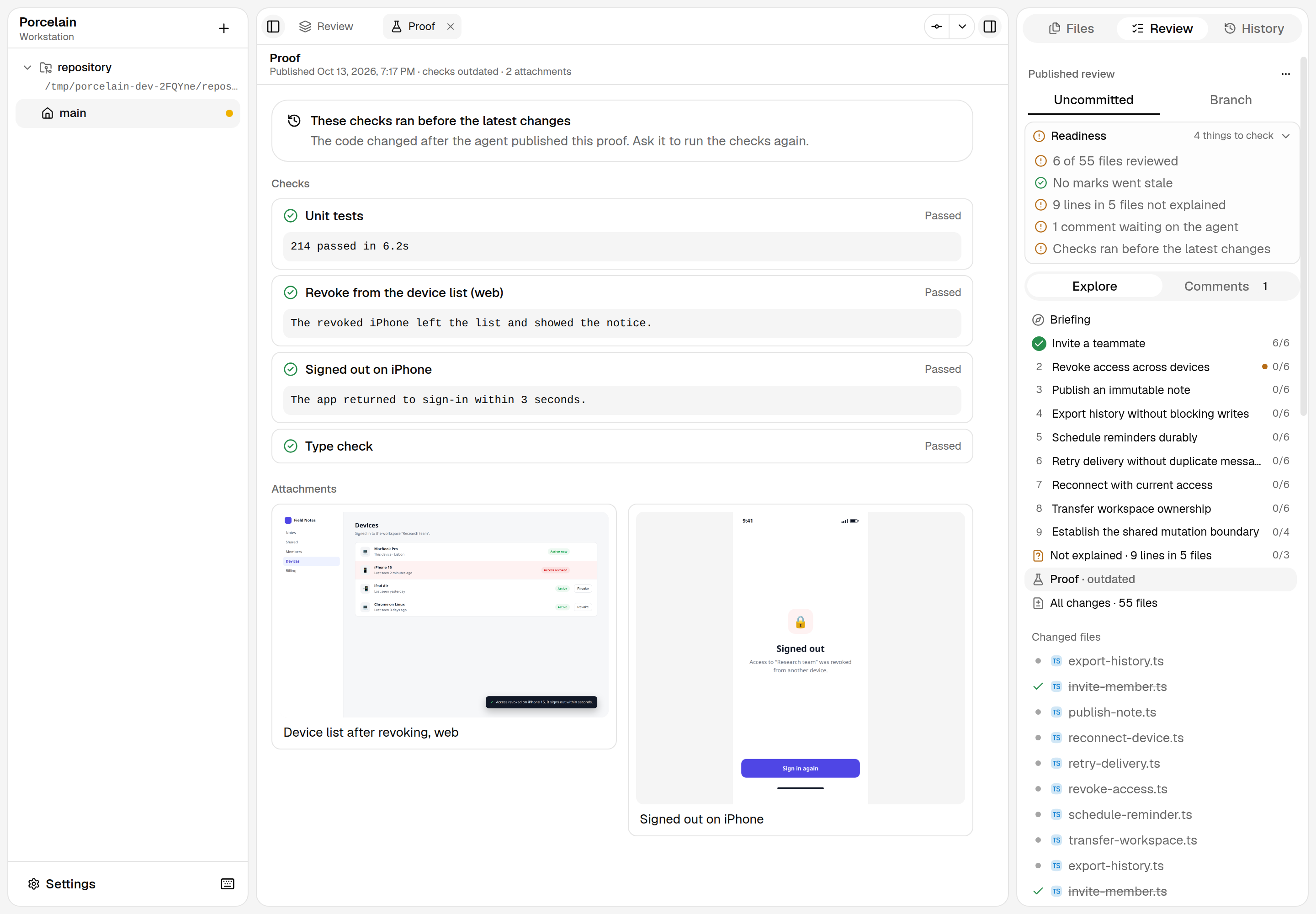
Task: Open the History tab
Action: (x=1254, y=29)
